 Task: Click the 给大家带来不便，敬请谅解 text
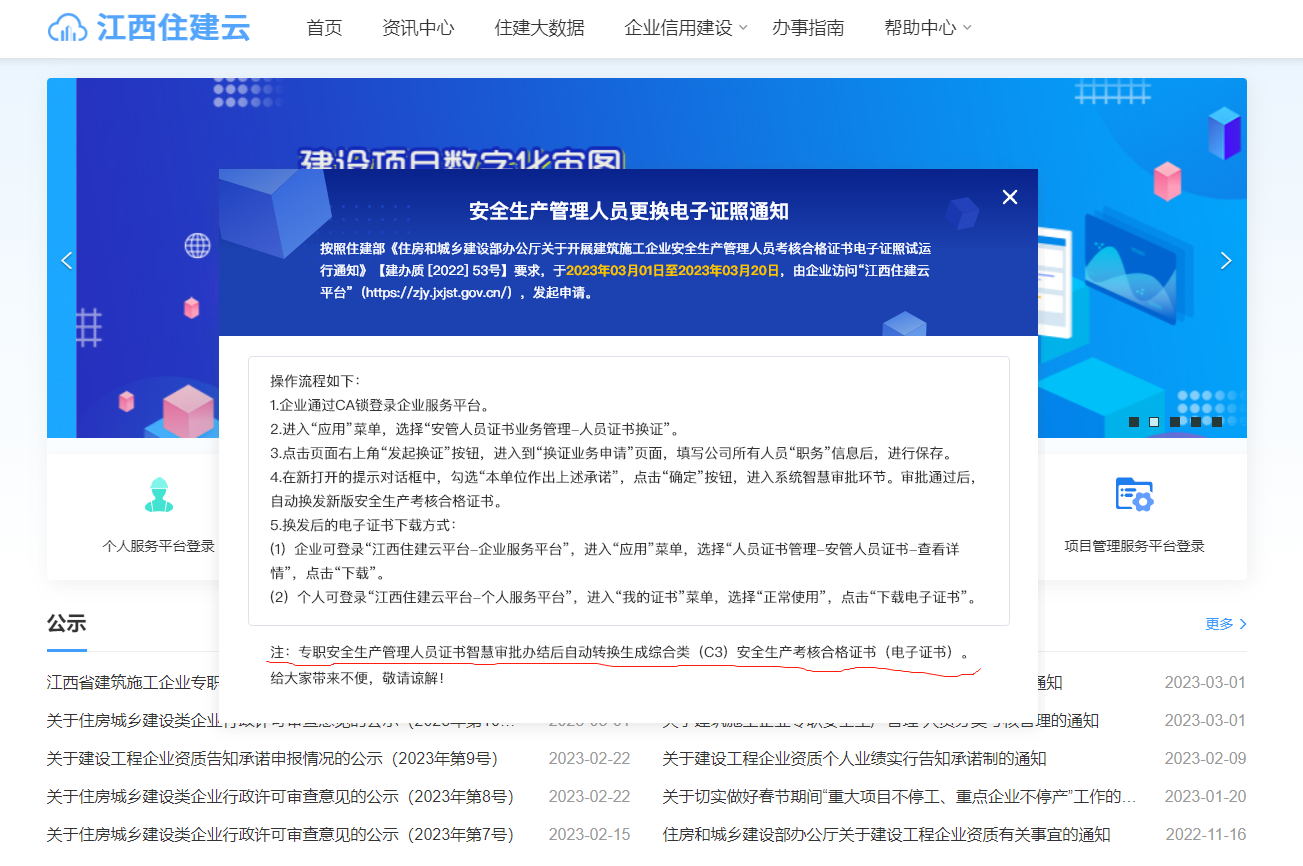(357, 678)
